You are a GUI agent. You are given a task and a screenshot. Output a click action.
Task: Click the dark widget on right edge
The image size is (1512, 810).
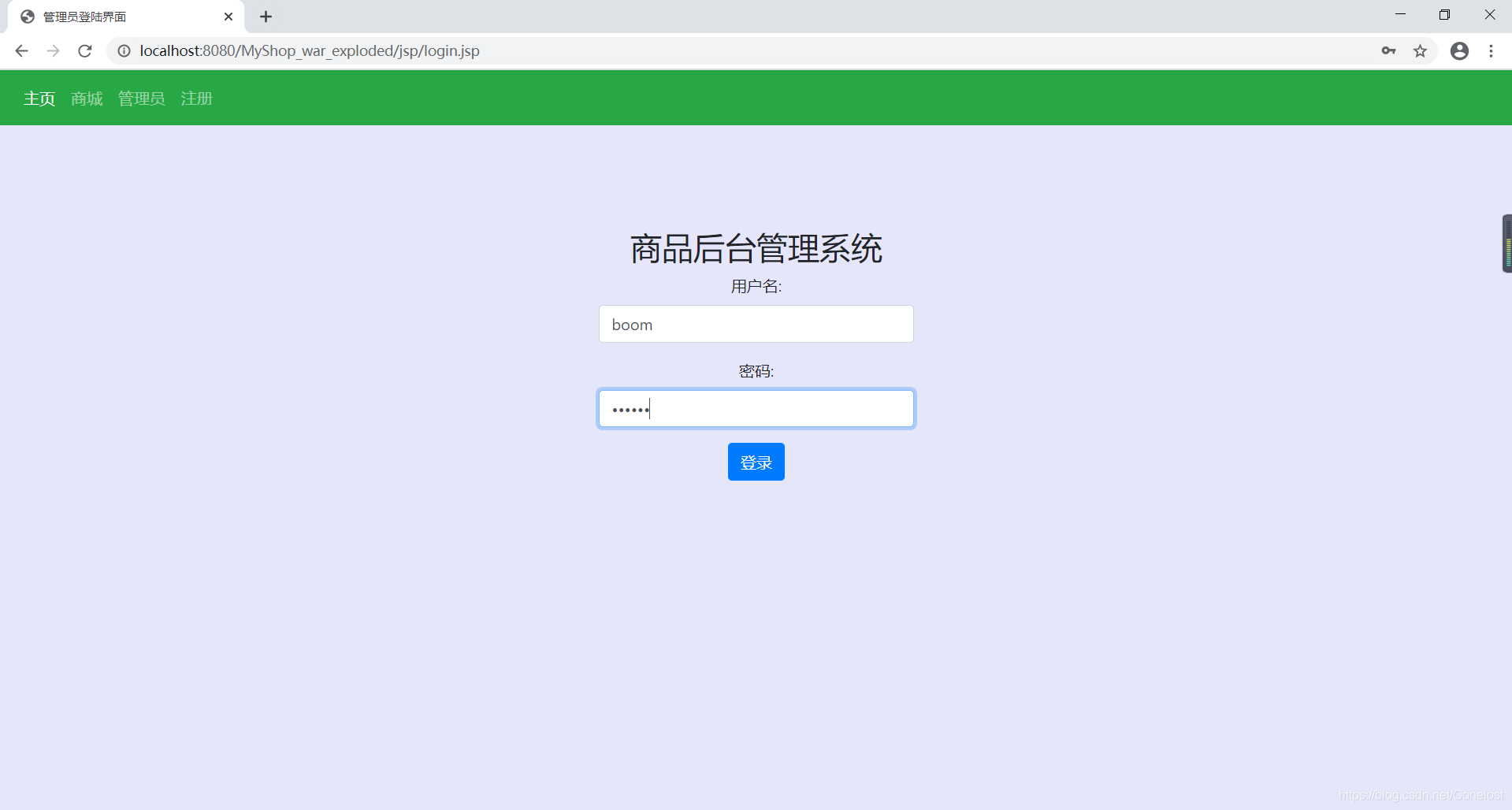1507,243
